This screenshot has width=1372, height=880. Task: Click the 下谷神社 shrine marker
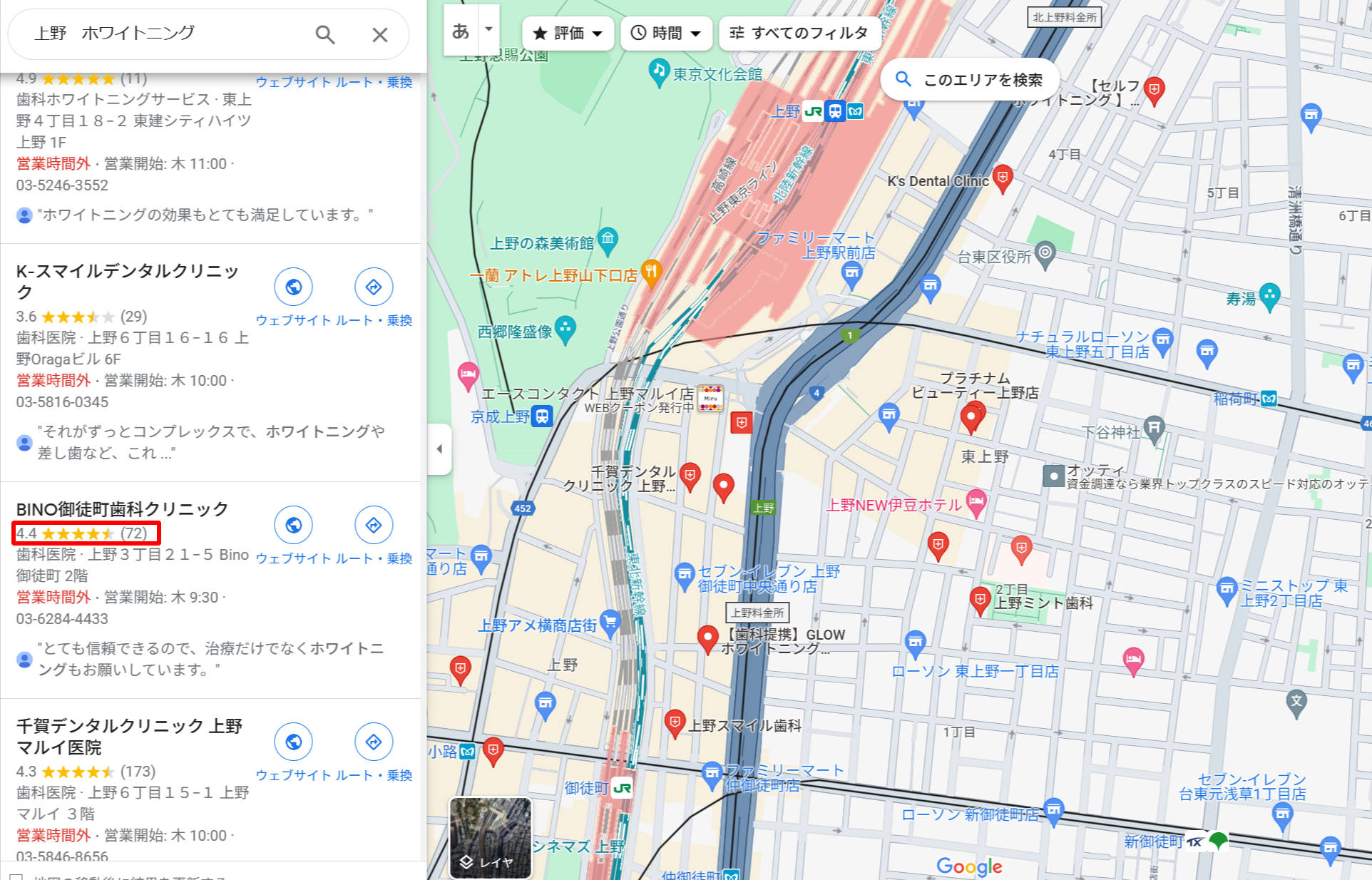tap(1155, 430)
